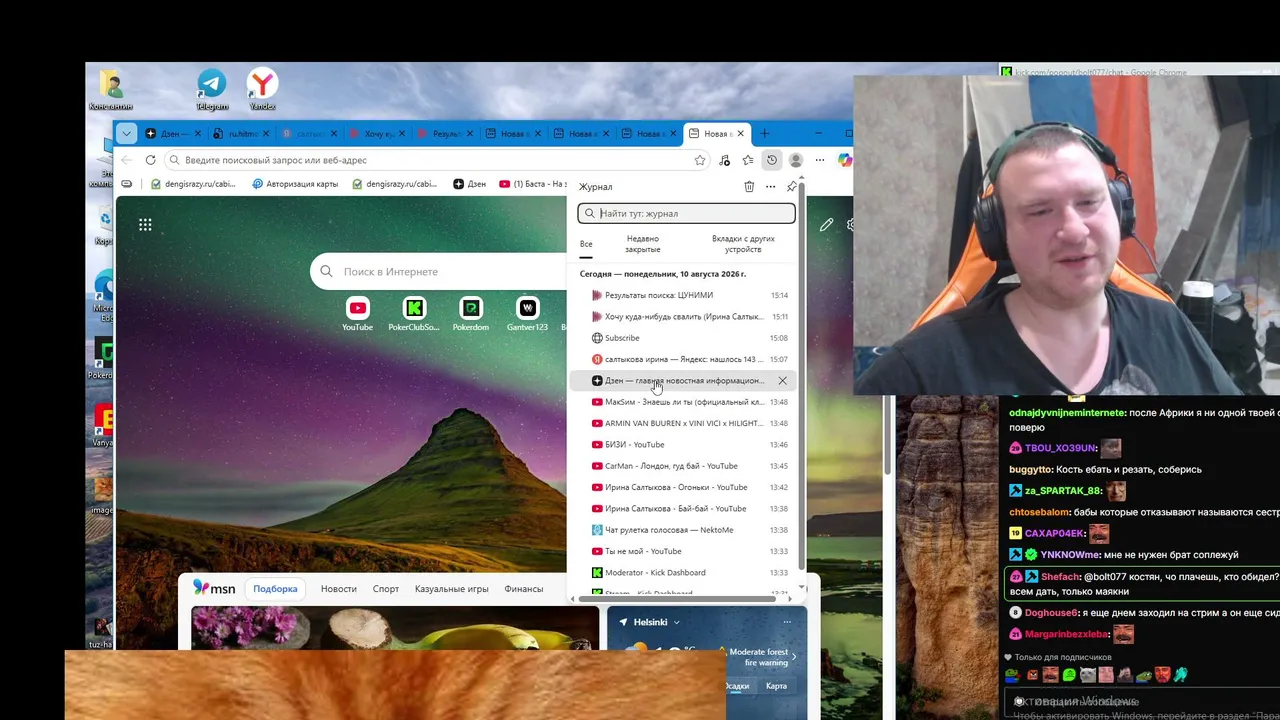Remove the Дзен history entry
This screenshot has width=1280, height=720.
pos(782,381)
